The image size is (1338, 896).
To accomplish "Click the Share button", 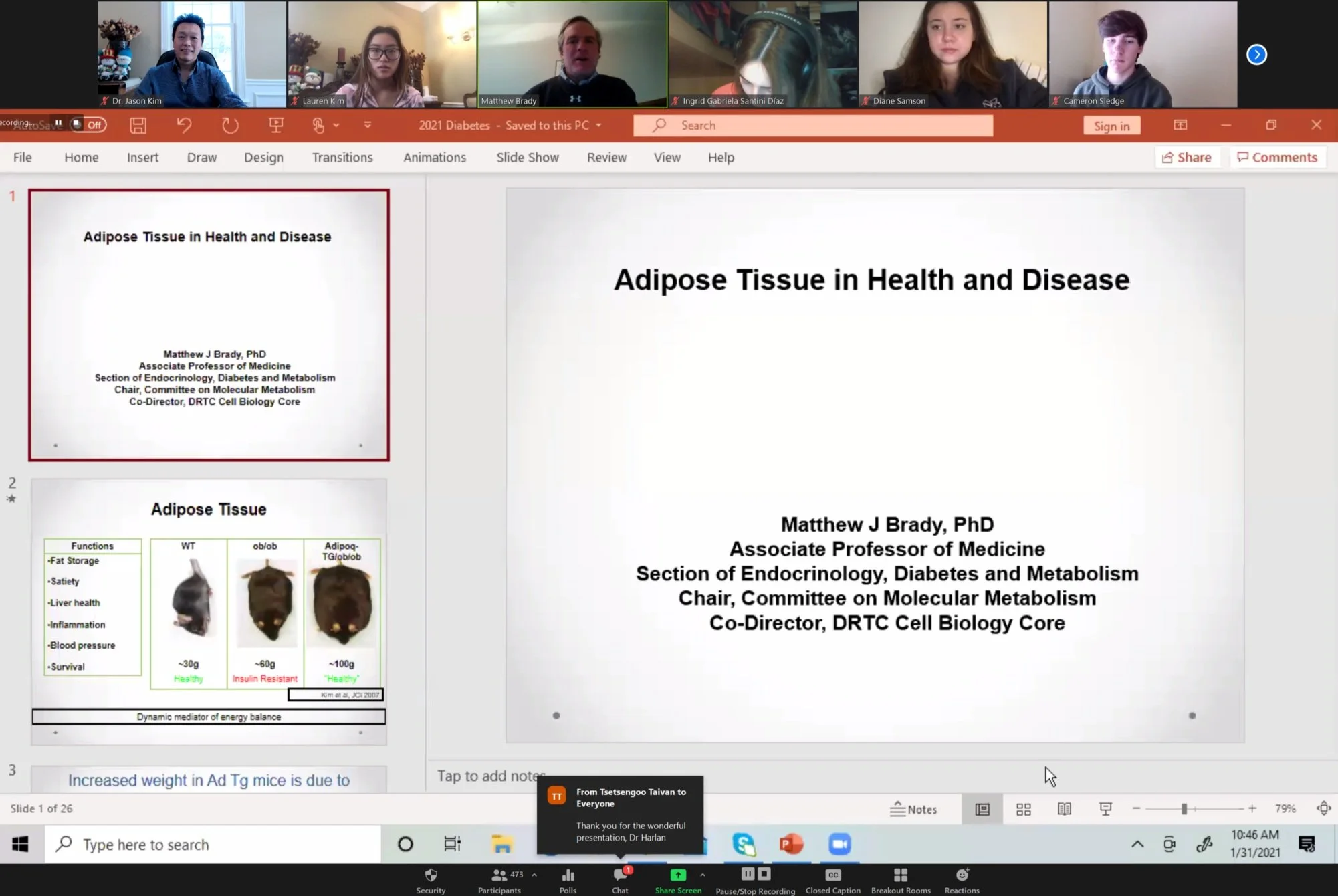I will click(x=1187, y=157).
